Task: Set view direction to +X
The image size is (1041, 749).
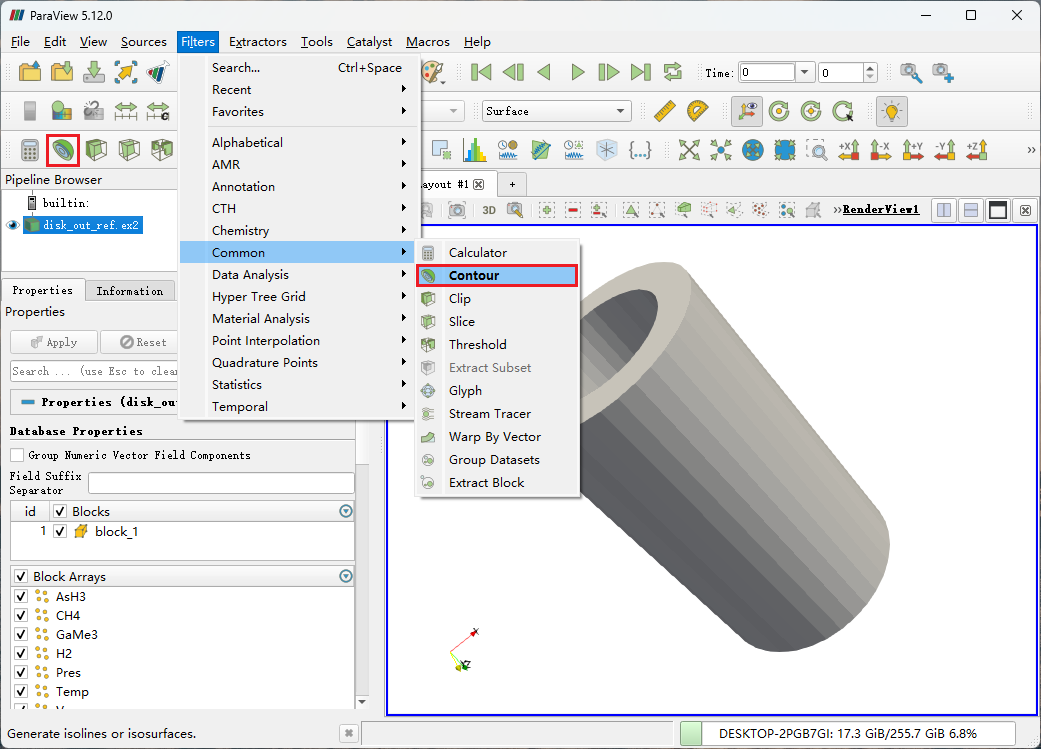Action: 848,150
